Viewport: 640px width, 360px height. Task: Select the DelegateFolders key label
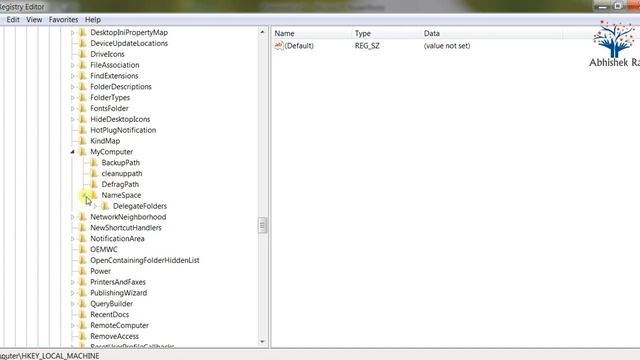140,206
